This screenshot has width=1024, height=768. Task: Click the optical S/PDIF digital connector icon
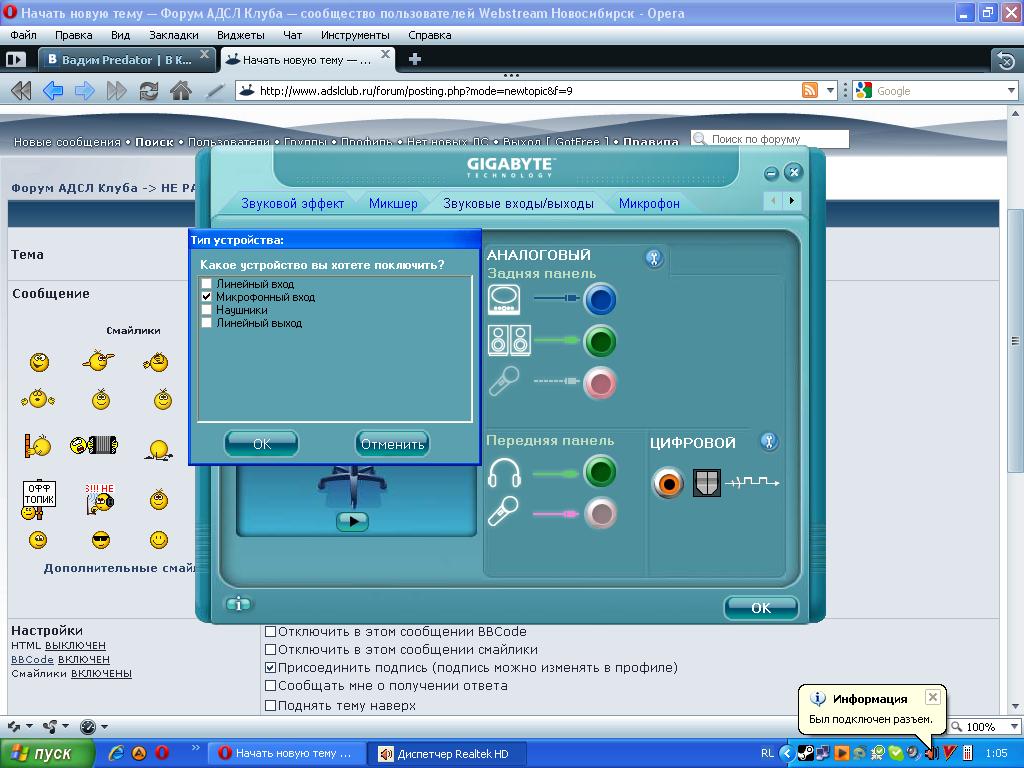[x=707, y=483]
